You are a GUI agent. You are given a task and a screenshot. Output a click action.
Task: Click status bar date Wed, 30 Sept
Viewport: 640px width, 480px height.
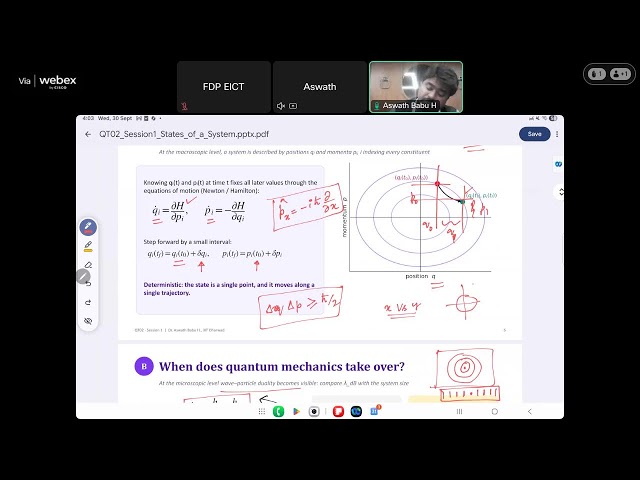pyautogui.click(x=115, y=118)
